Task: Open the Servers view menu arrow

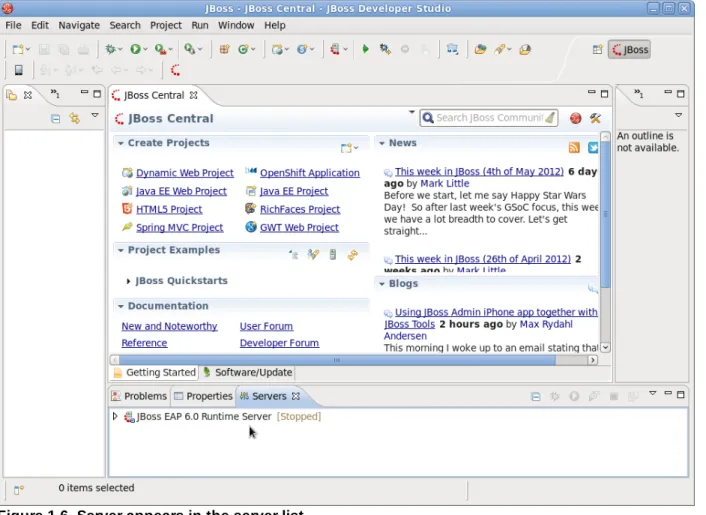Action: pyautogui.click(x=652, y=393)
